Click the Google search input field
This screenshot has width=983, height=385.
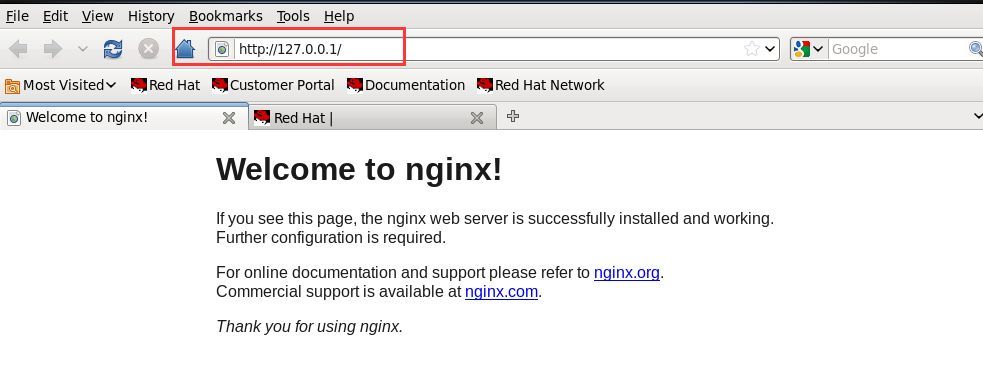898,49
